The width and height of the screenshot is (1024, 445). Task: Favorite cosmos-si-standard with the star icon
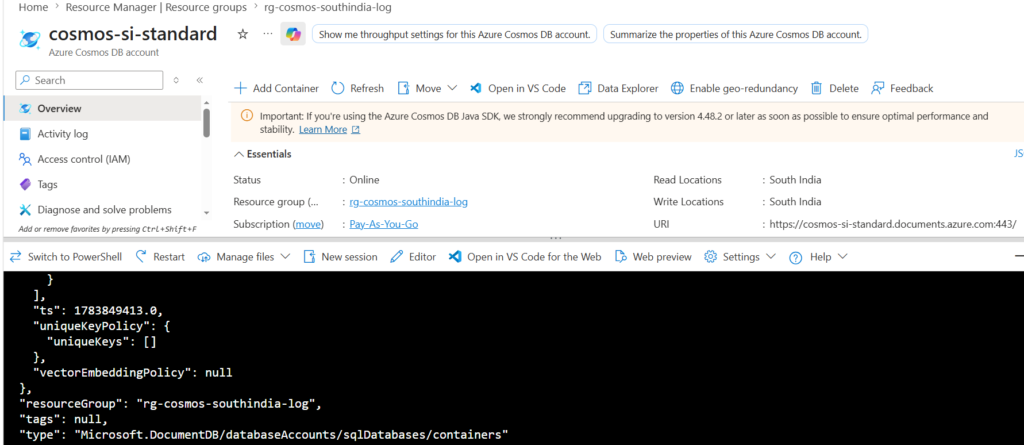[x=242, y=34]
